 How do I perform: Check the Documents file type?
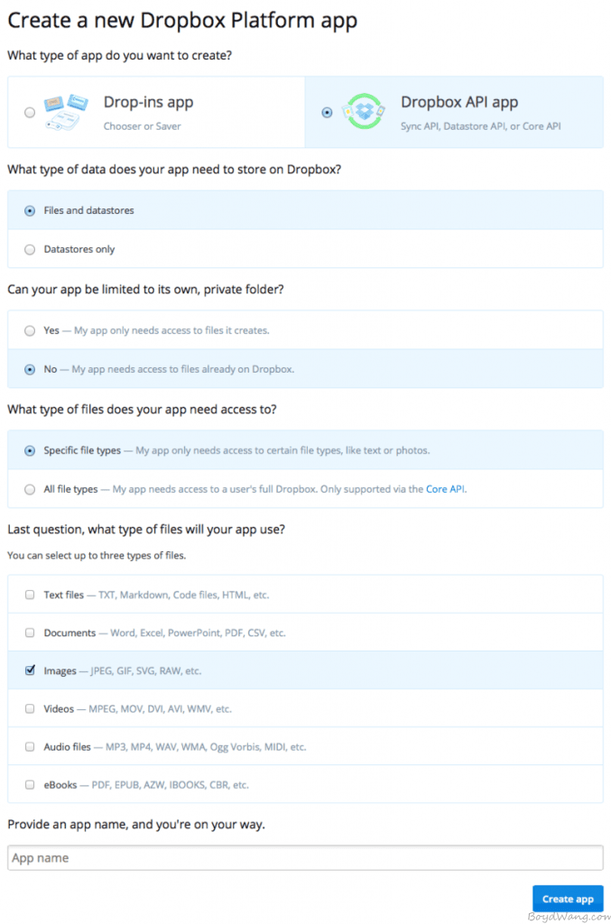tap(30, 633)
